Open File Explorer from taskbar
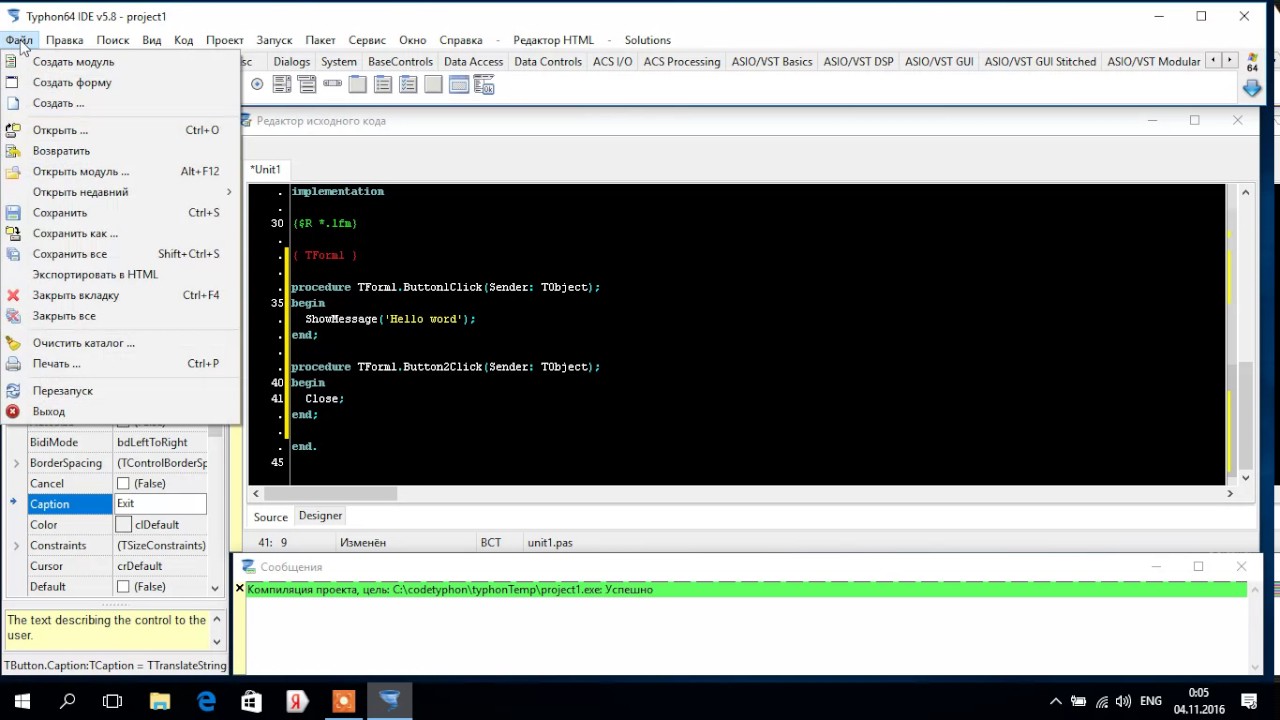 [160, 701]
